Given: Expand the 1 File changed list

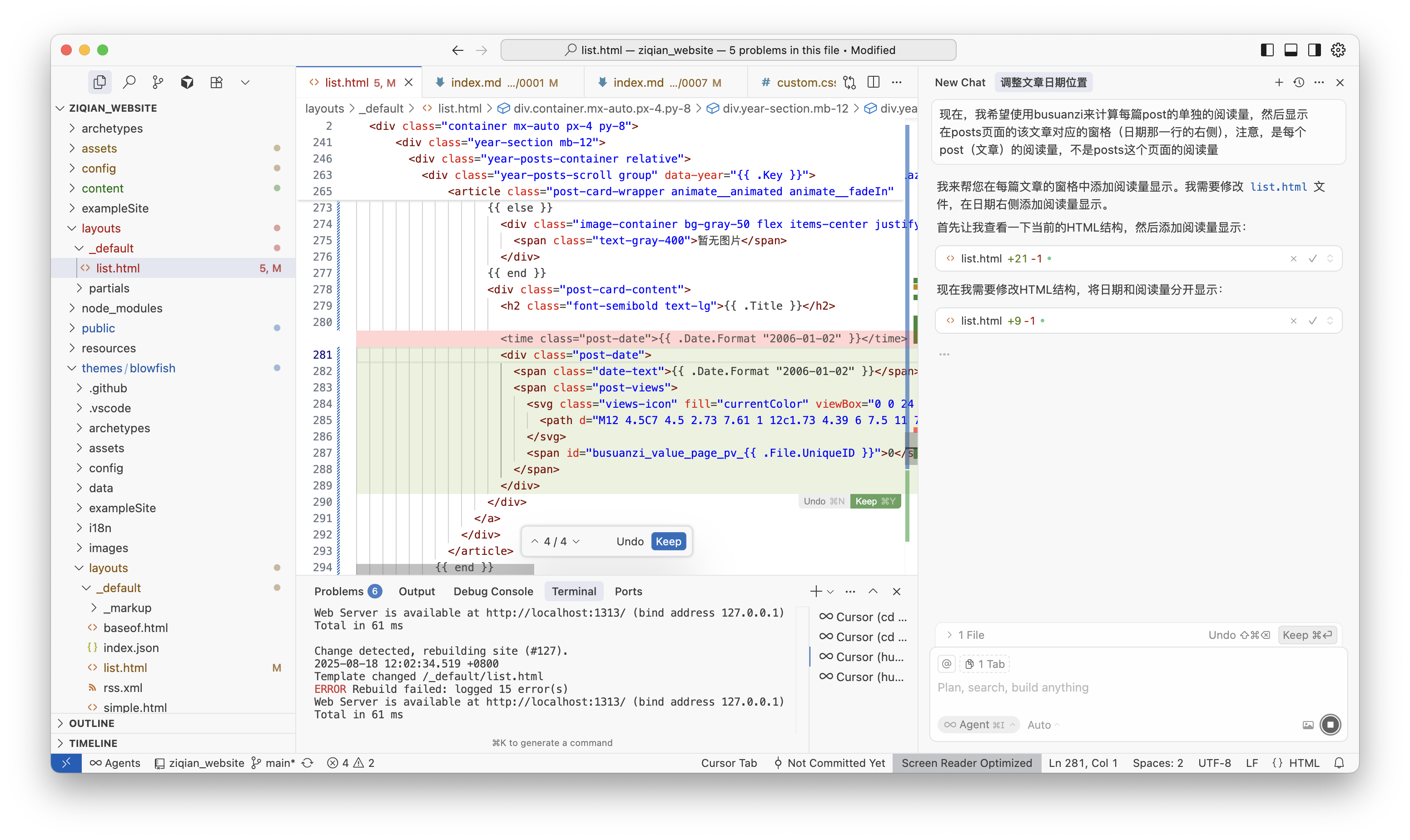Looking at the screenshot, I should coord(966,635).
